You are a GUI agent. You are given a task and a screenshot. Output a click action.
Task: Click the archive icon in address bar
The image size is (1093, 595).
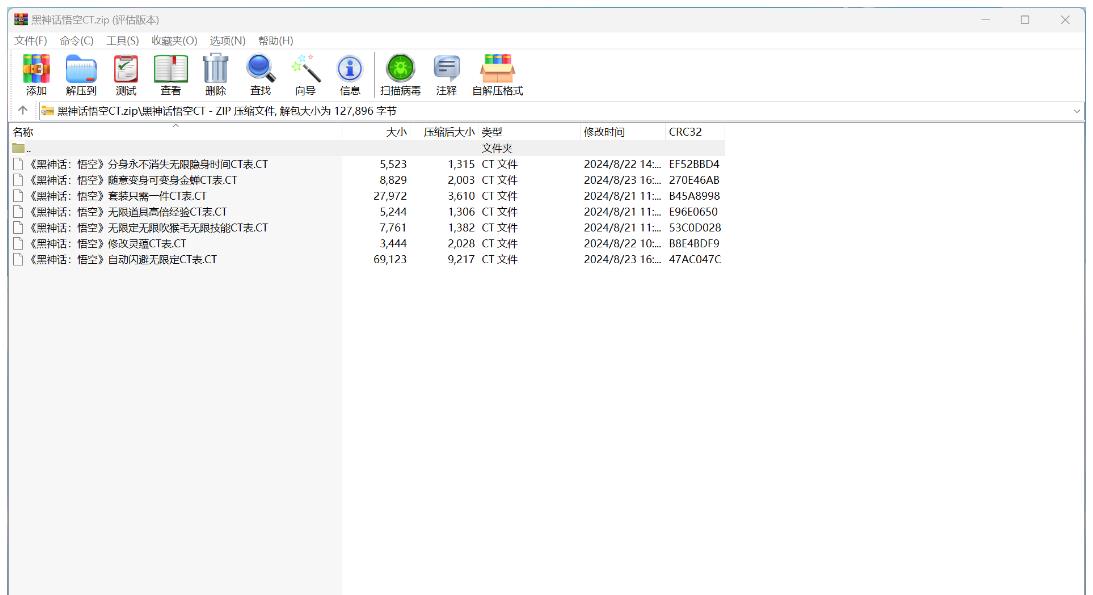tap(47, 111)
